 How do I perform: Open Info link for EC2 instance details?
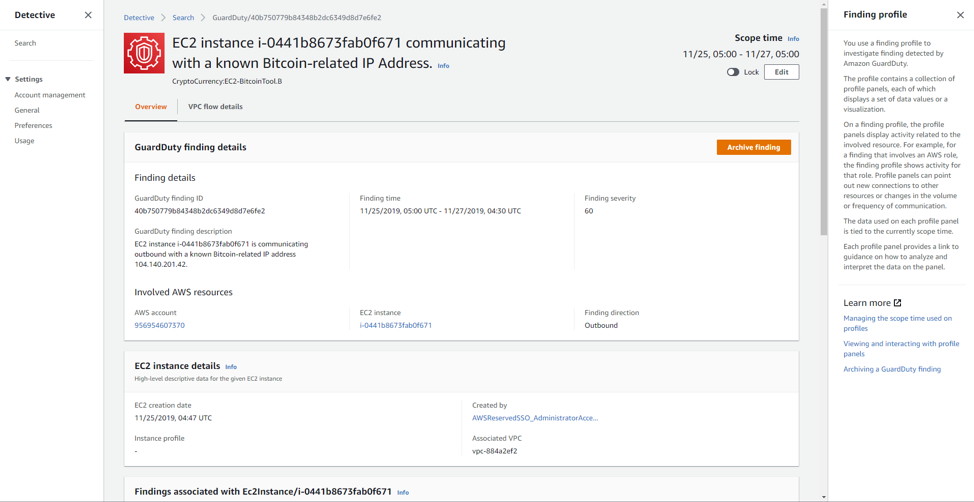(x=231, y=367)
